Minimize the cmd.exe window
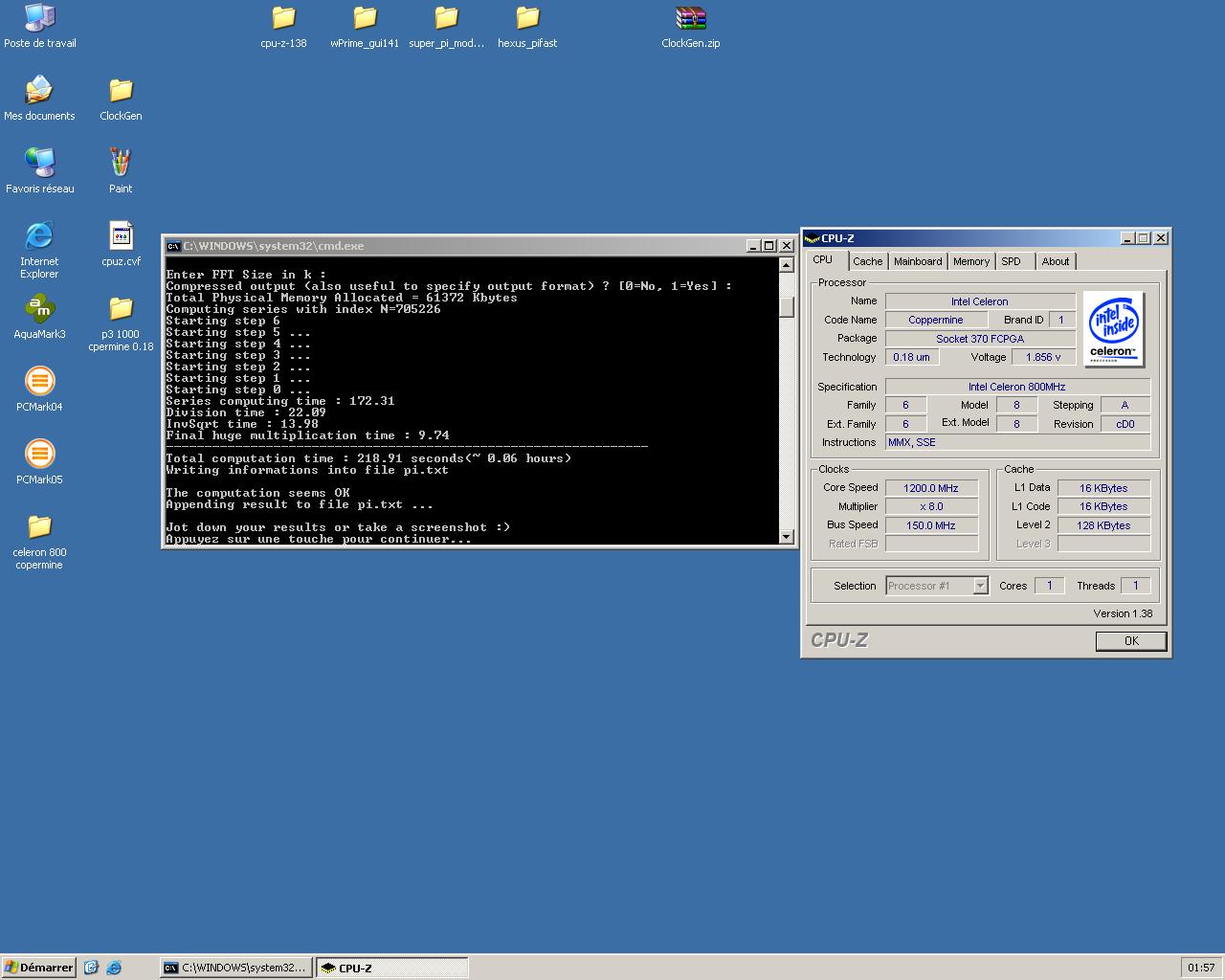Image resolution: width=1225 pixels, height=980 pixels. pos(752,246)
